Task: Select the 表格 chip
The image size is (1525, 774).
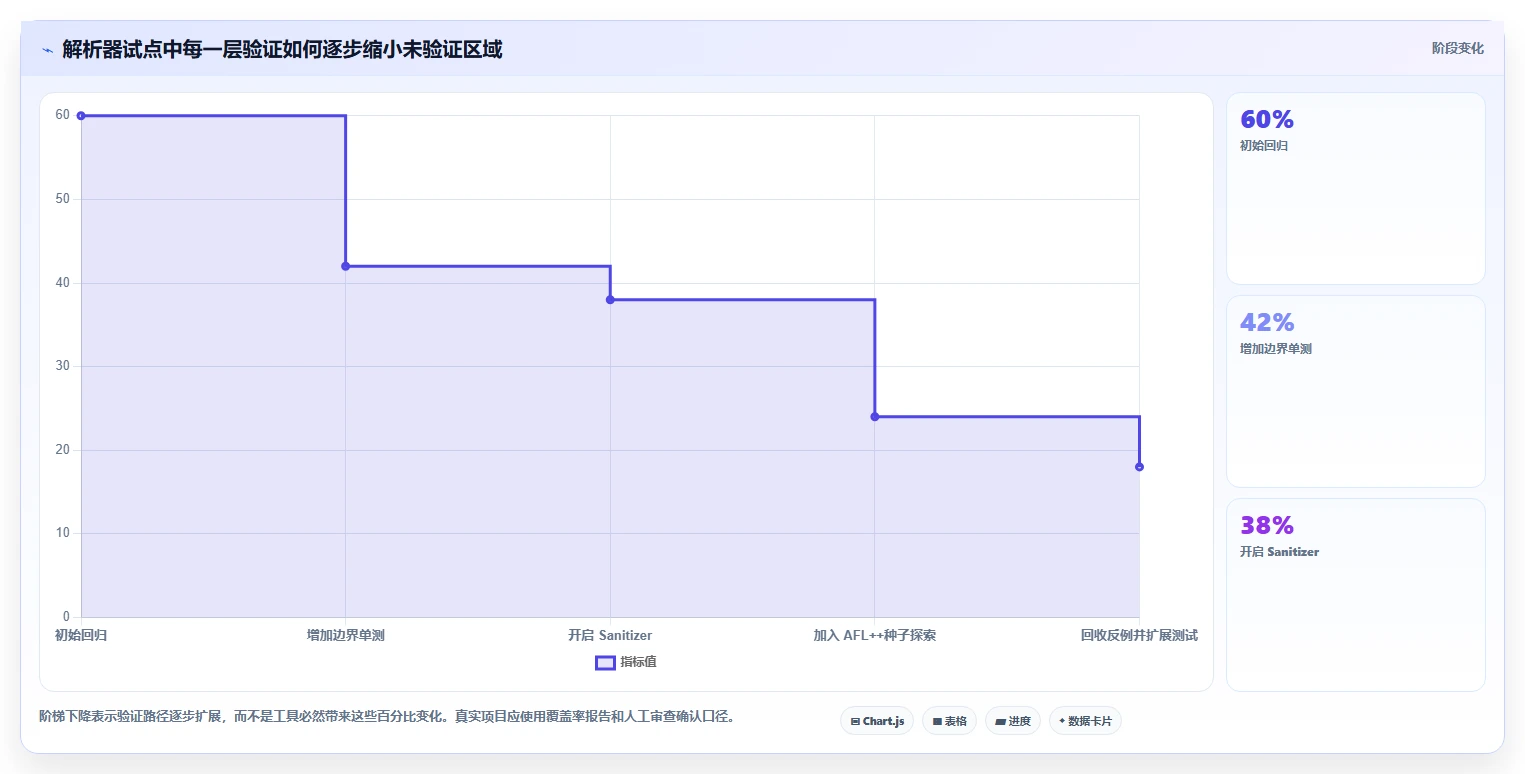Action: click(x=949, y=721)
